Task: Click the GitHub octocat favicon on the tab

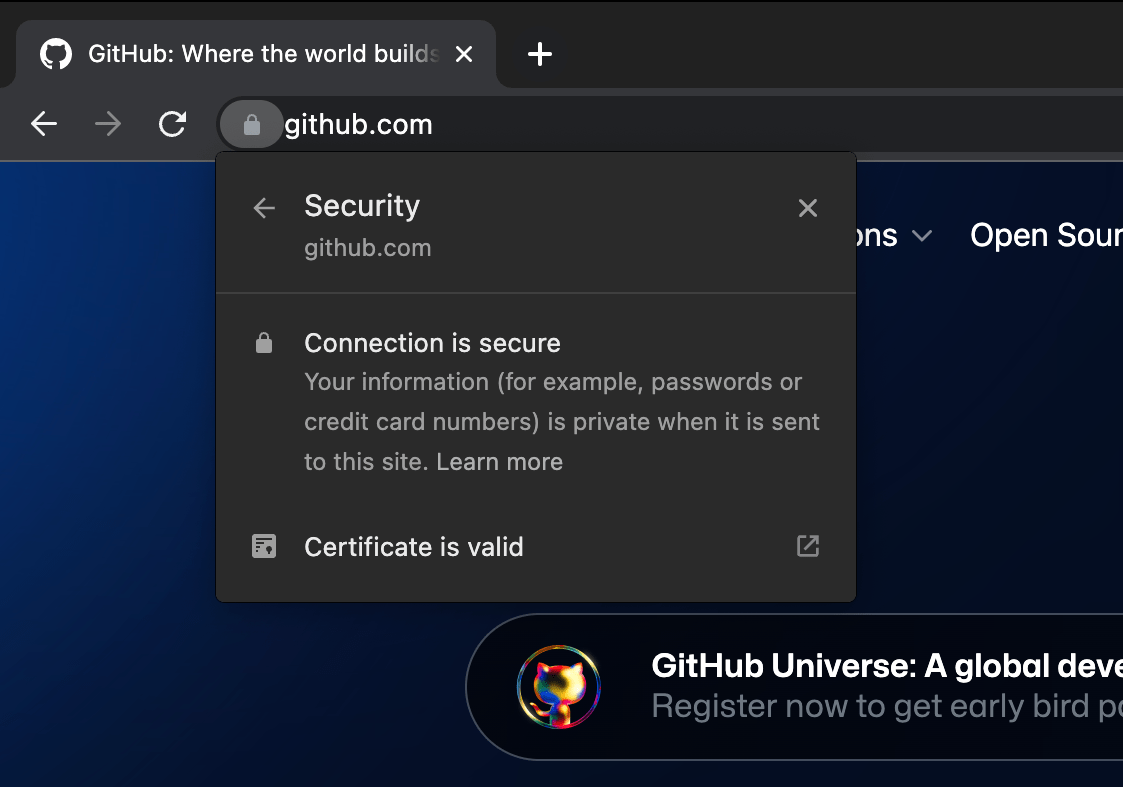Action: [55, 53]
